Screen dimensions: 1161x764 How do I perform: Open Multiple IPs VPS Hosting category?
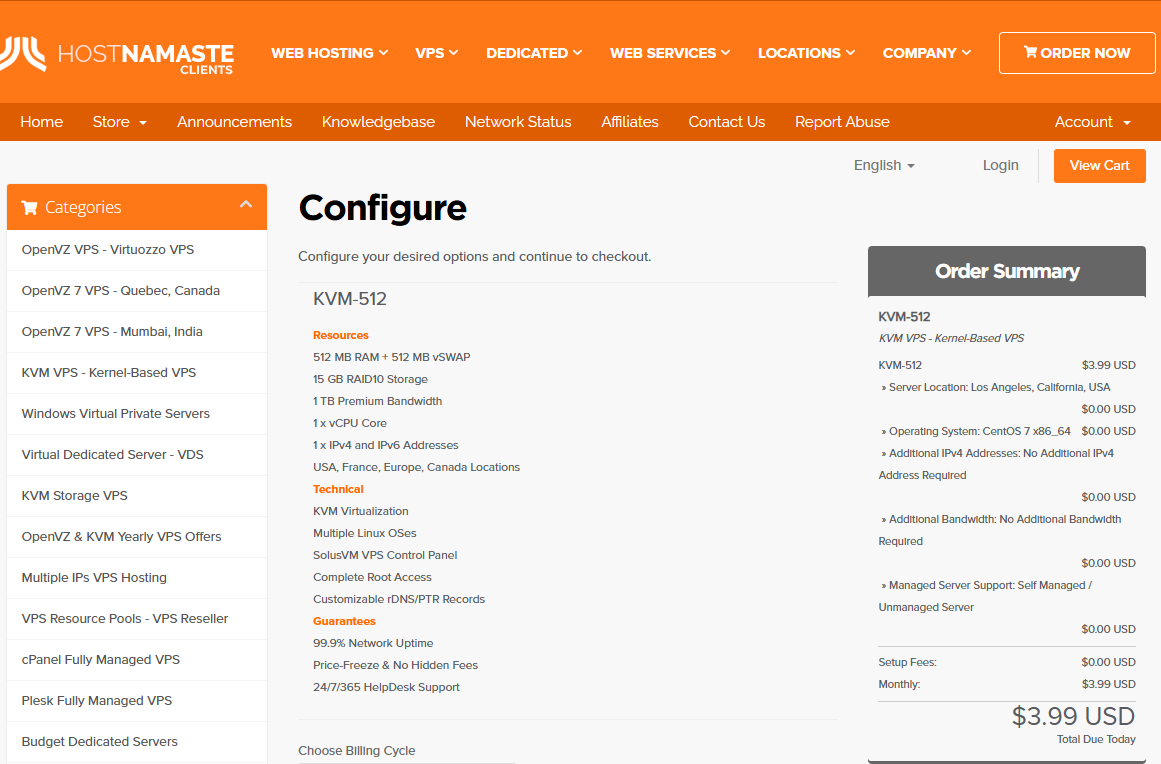tap(137, 577)
